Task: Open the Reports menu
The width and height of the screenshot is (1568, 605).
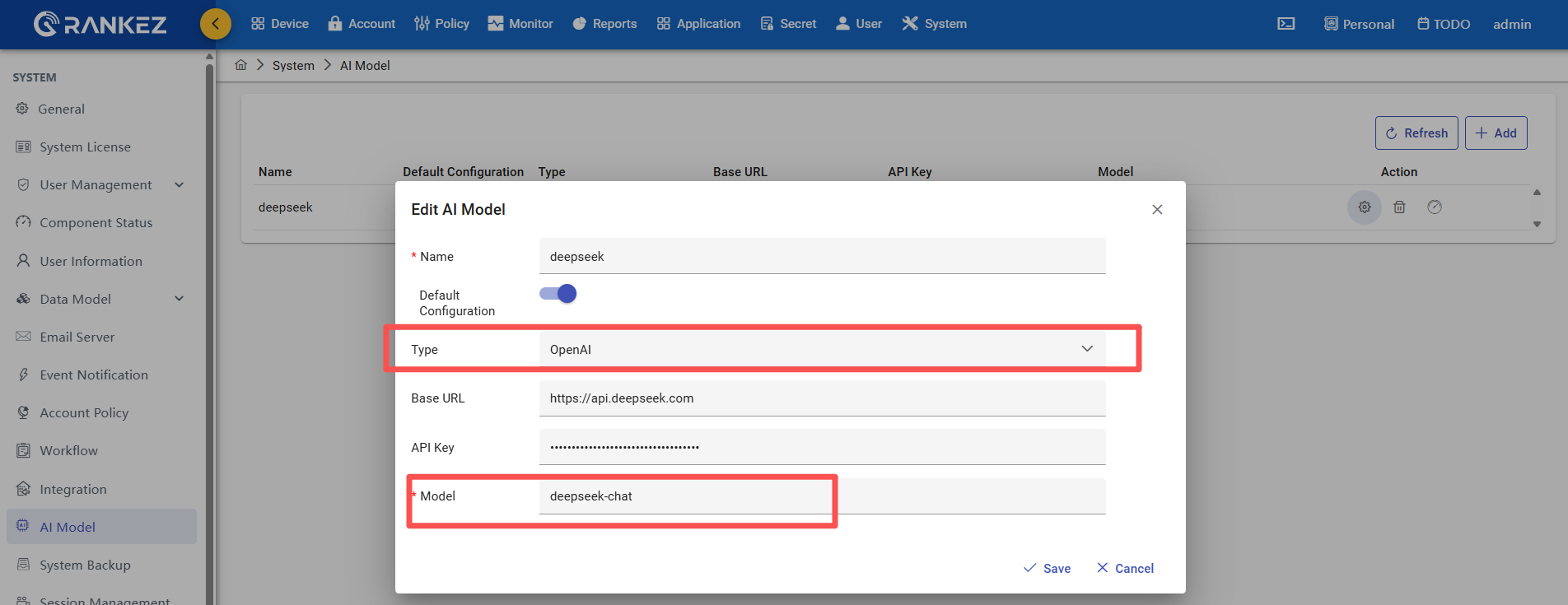Action: (x=604, y=24)
